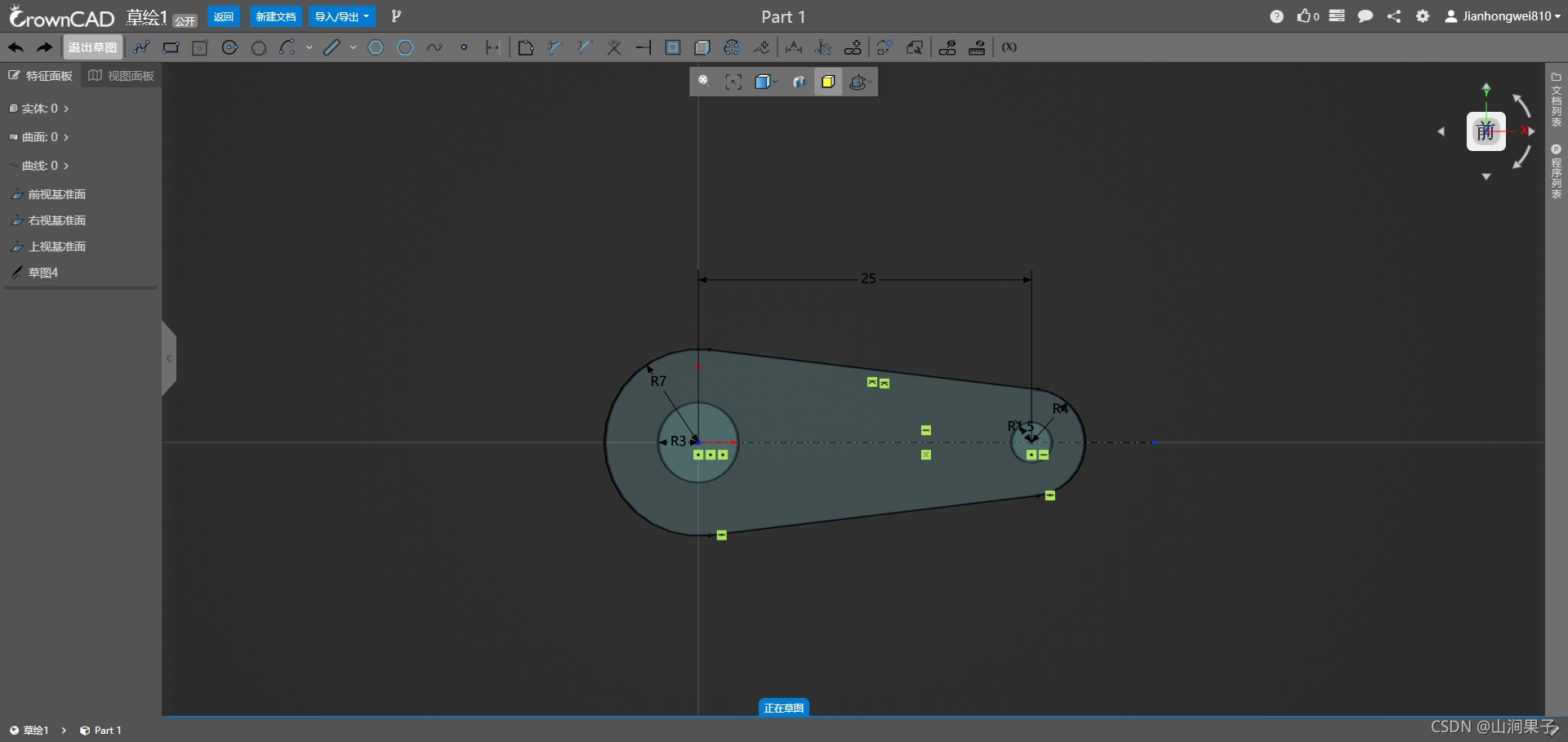This screenshot has height=742, width=1568.
Task: Click the 草绘1 breadcrumb link
Action: click(x=29, y=731)
